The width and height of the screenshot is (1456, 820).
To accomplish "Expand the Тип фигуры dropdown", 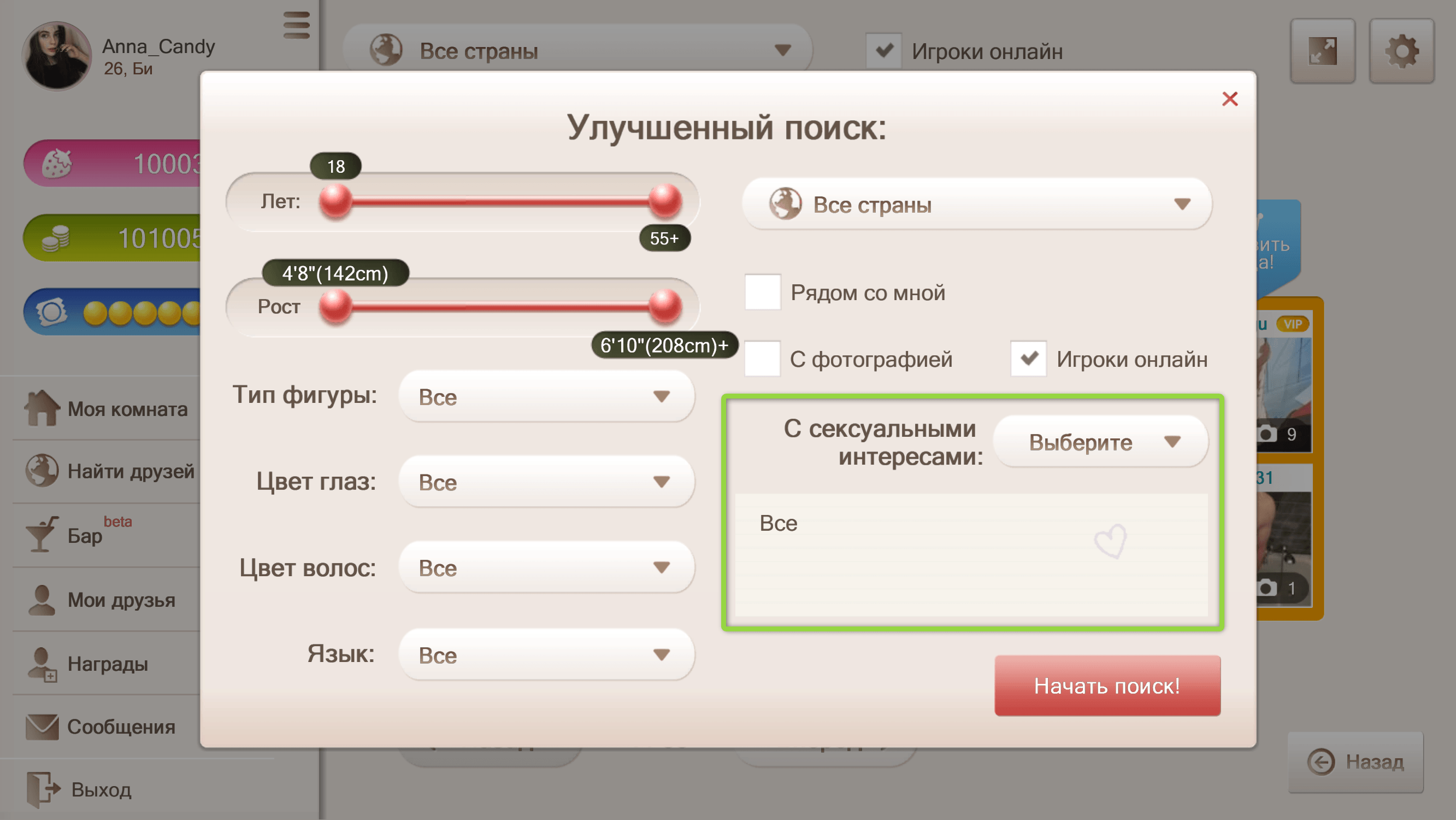I will (x=546, y=396).
